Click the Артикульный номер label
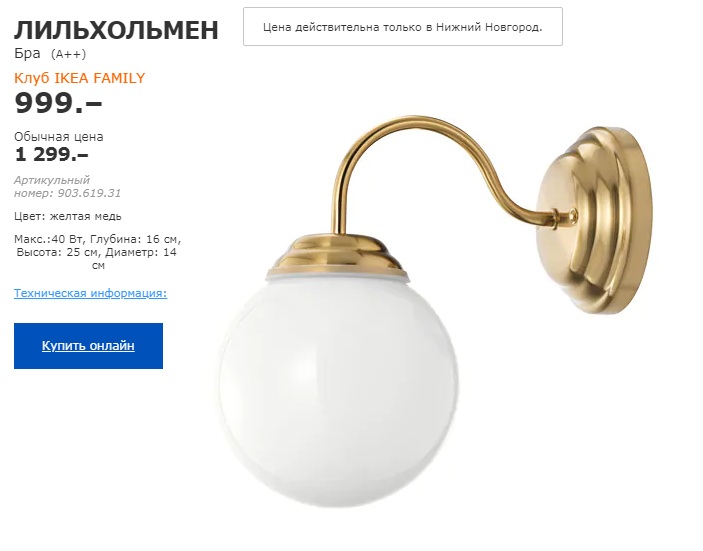 pos(52,187)
